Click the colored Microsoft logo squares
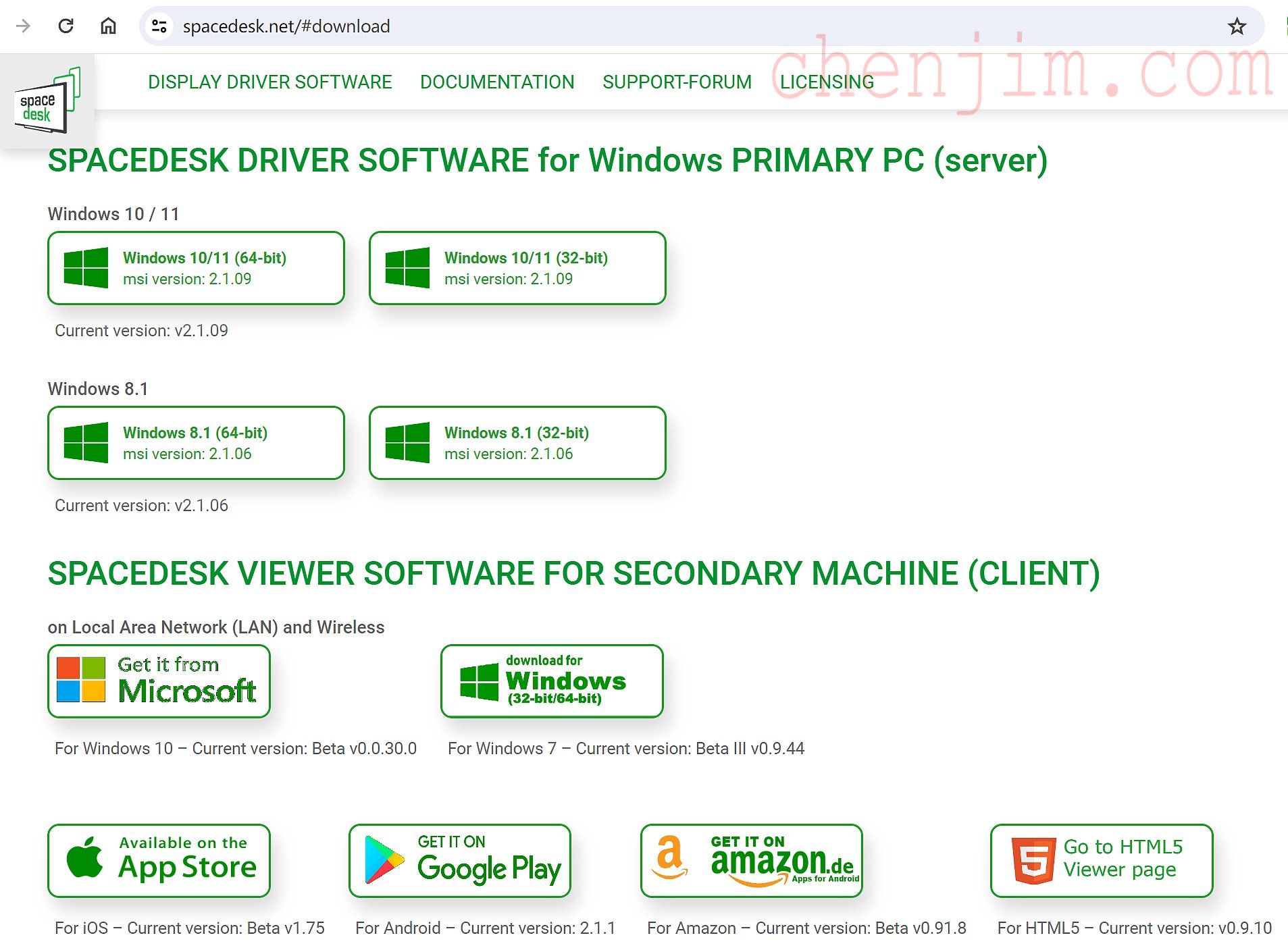This screenshot has width=1288, height=952. [81, 680]
